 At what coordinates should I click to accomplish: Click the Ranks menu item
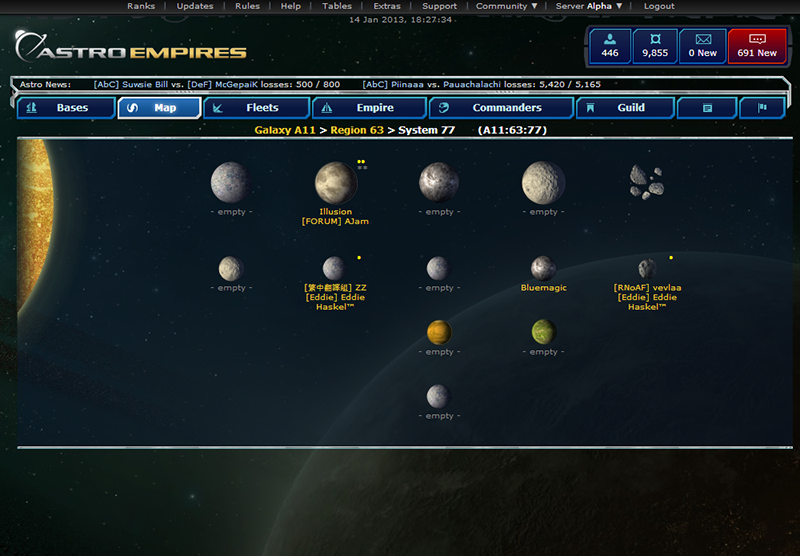(x=141, y=6)
